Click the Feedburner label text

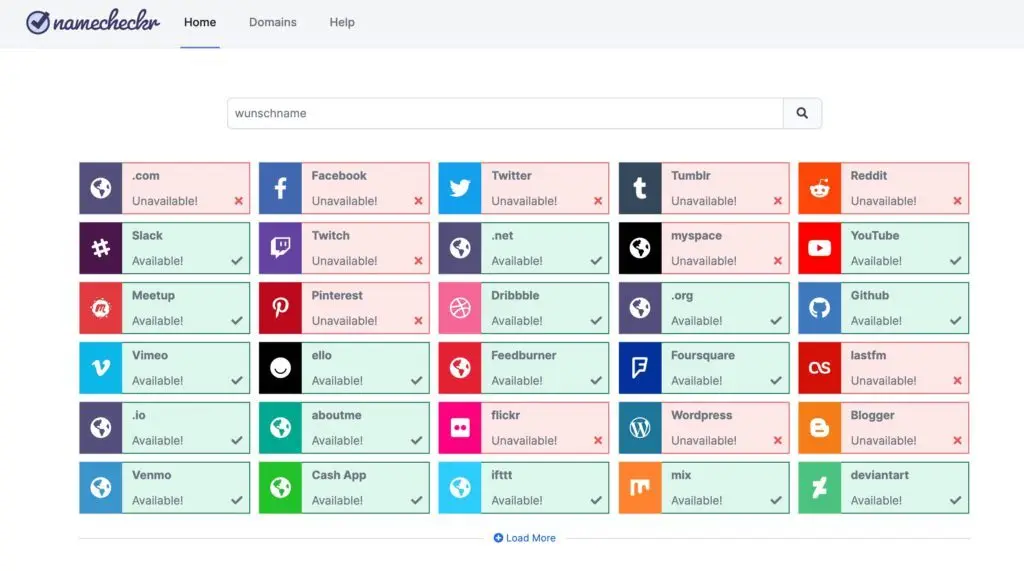tap(524, 355)
